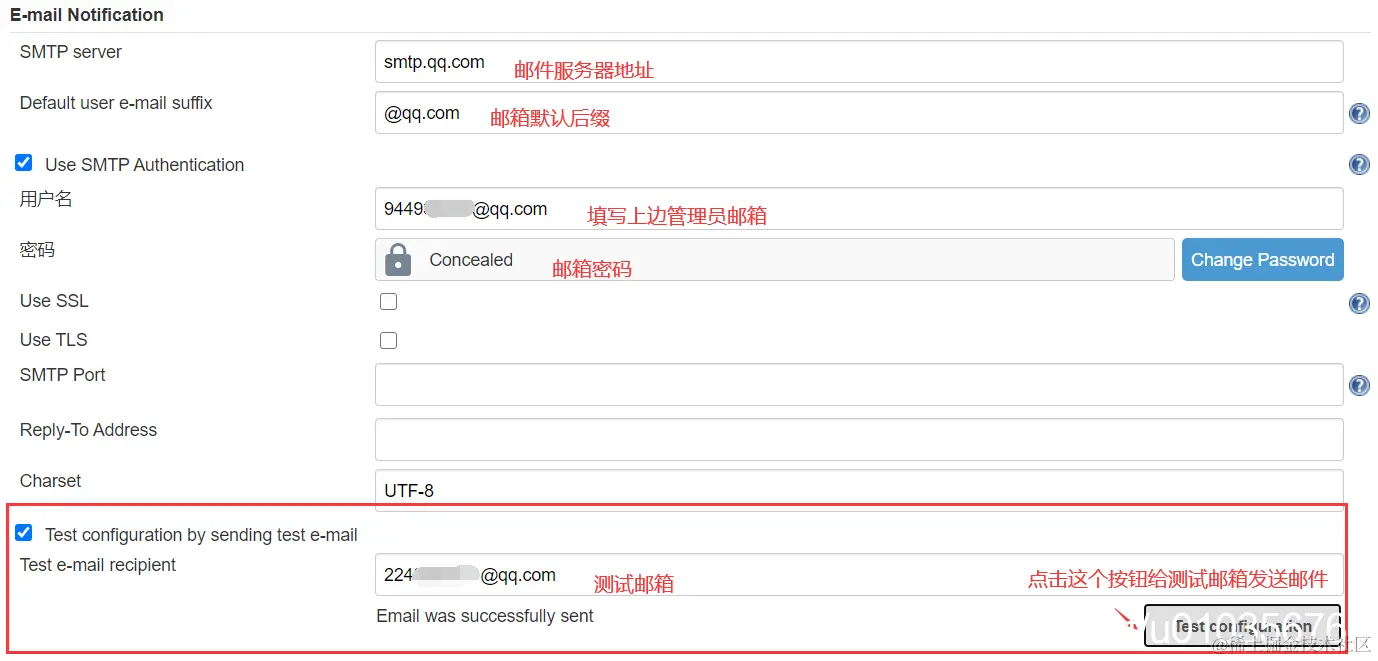Uncheck Use SMTP Authentication checkbox

(24, 162)
